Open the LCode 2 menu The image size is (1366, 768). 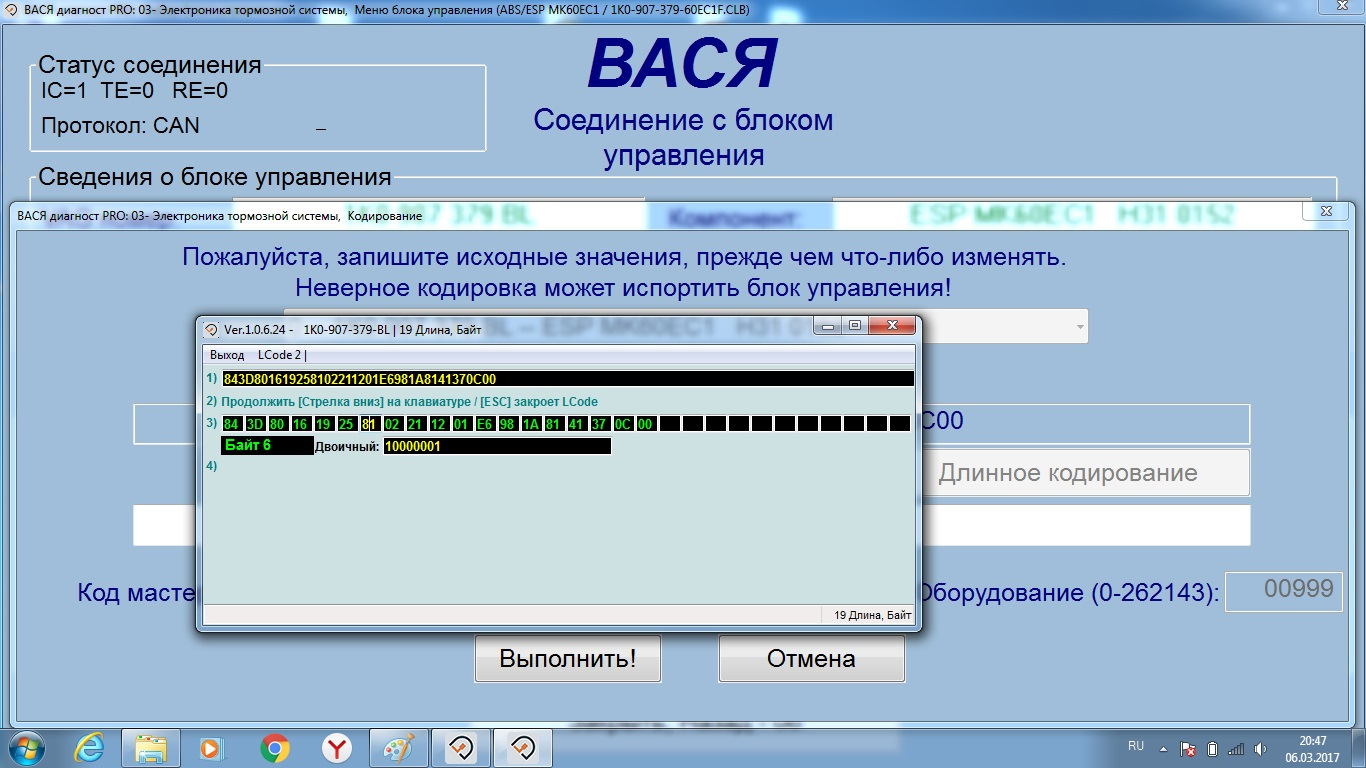(282, 355)
